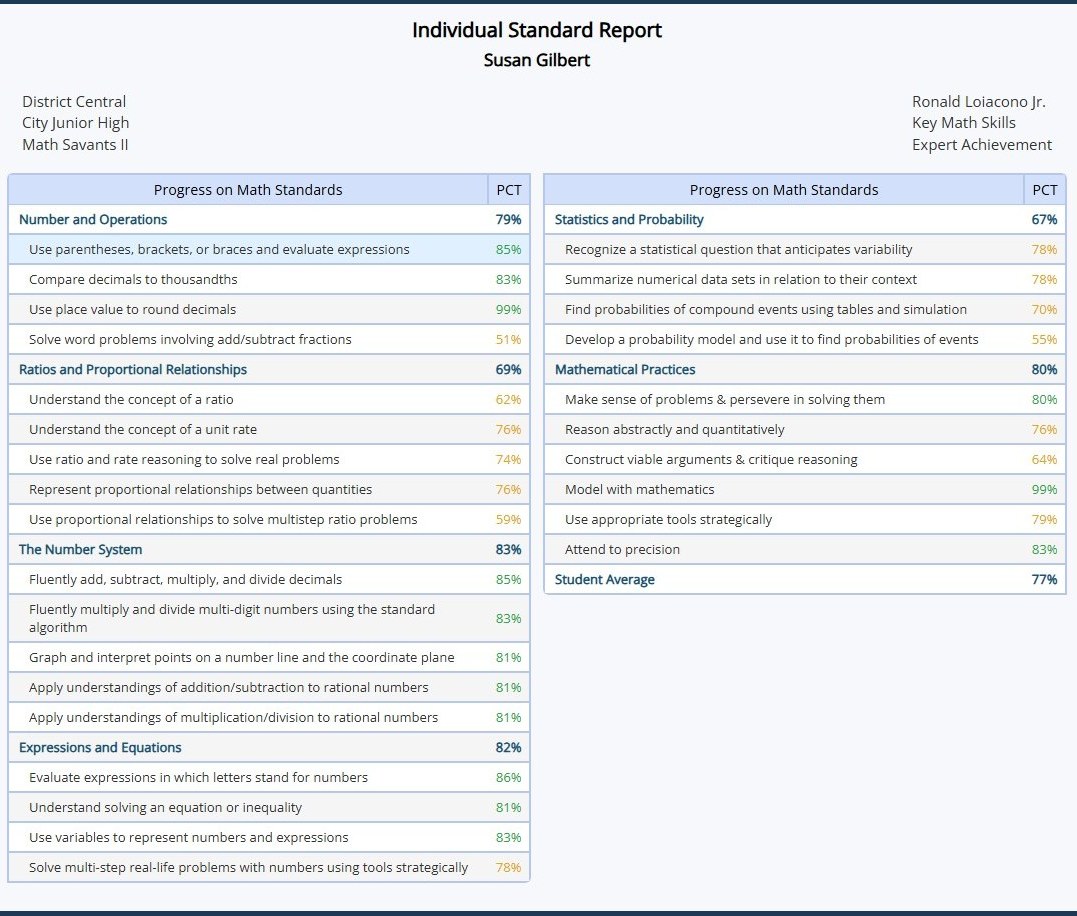Select 'Attend to precision' row
The image size is (1077, 916).
pyautogui.click(x=804, y=549)
